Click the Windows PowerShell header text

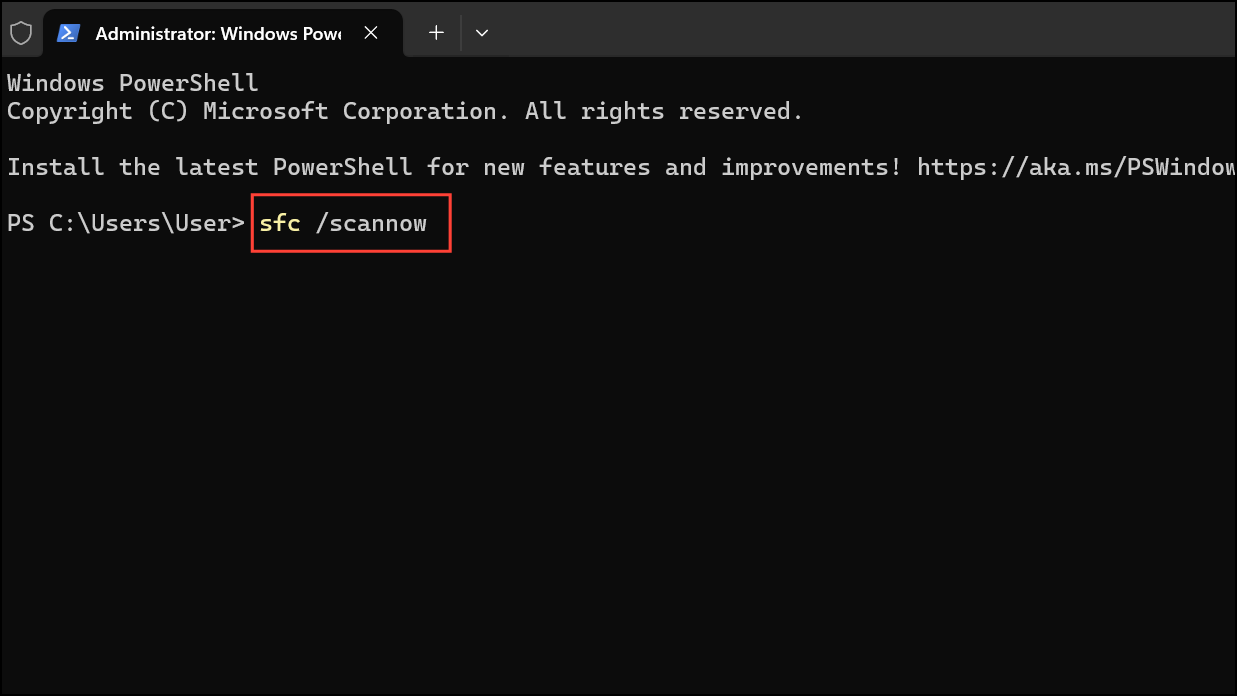tap(130, 82)
